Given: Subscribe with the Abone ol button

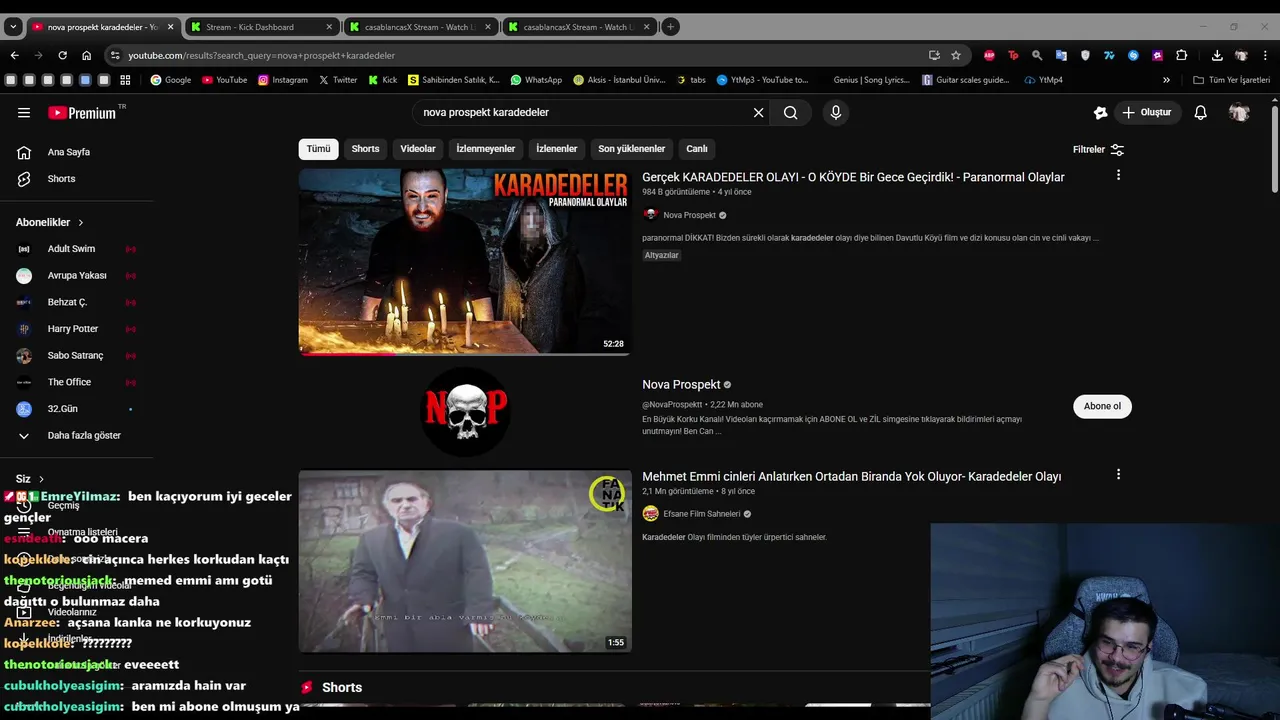Looking at the screenshot, I should pyautogui.click(x=1102, y=406).
